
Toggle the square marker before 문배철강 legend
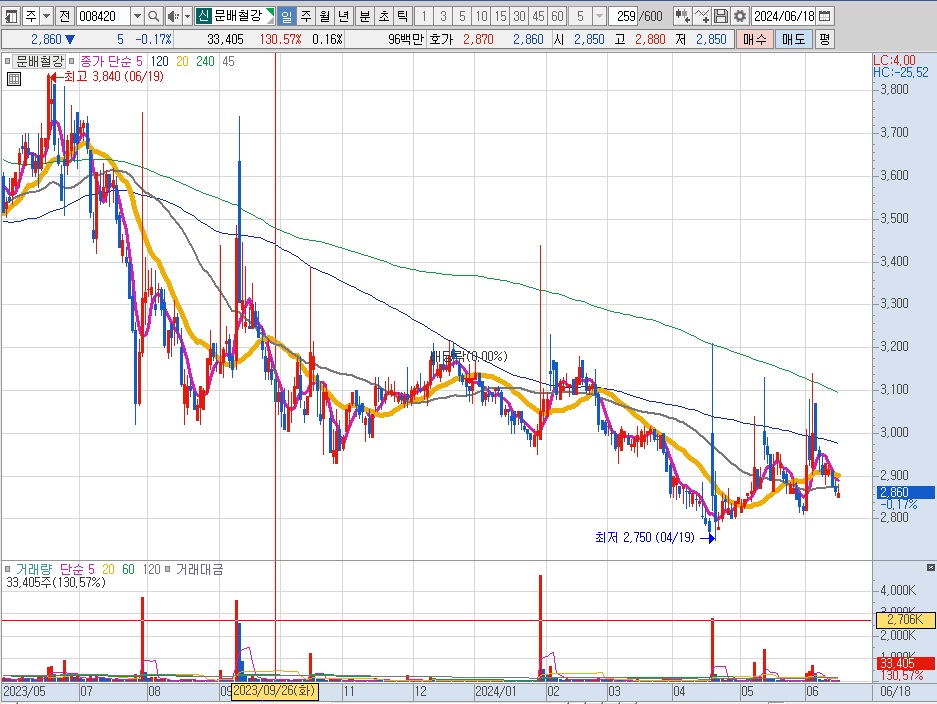tap(7, 61)
